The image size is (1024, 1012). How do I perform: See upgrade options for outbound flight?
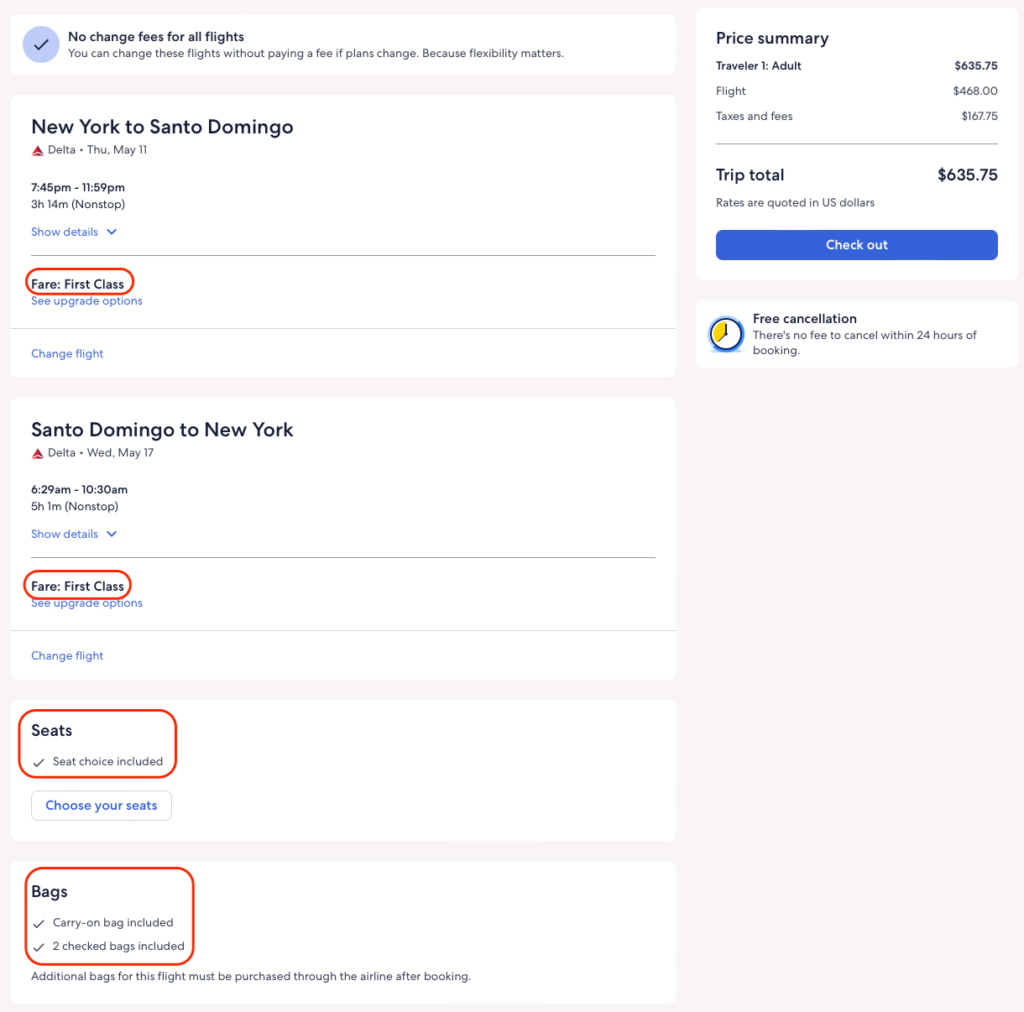click(87, 301)
